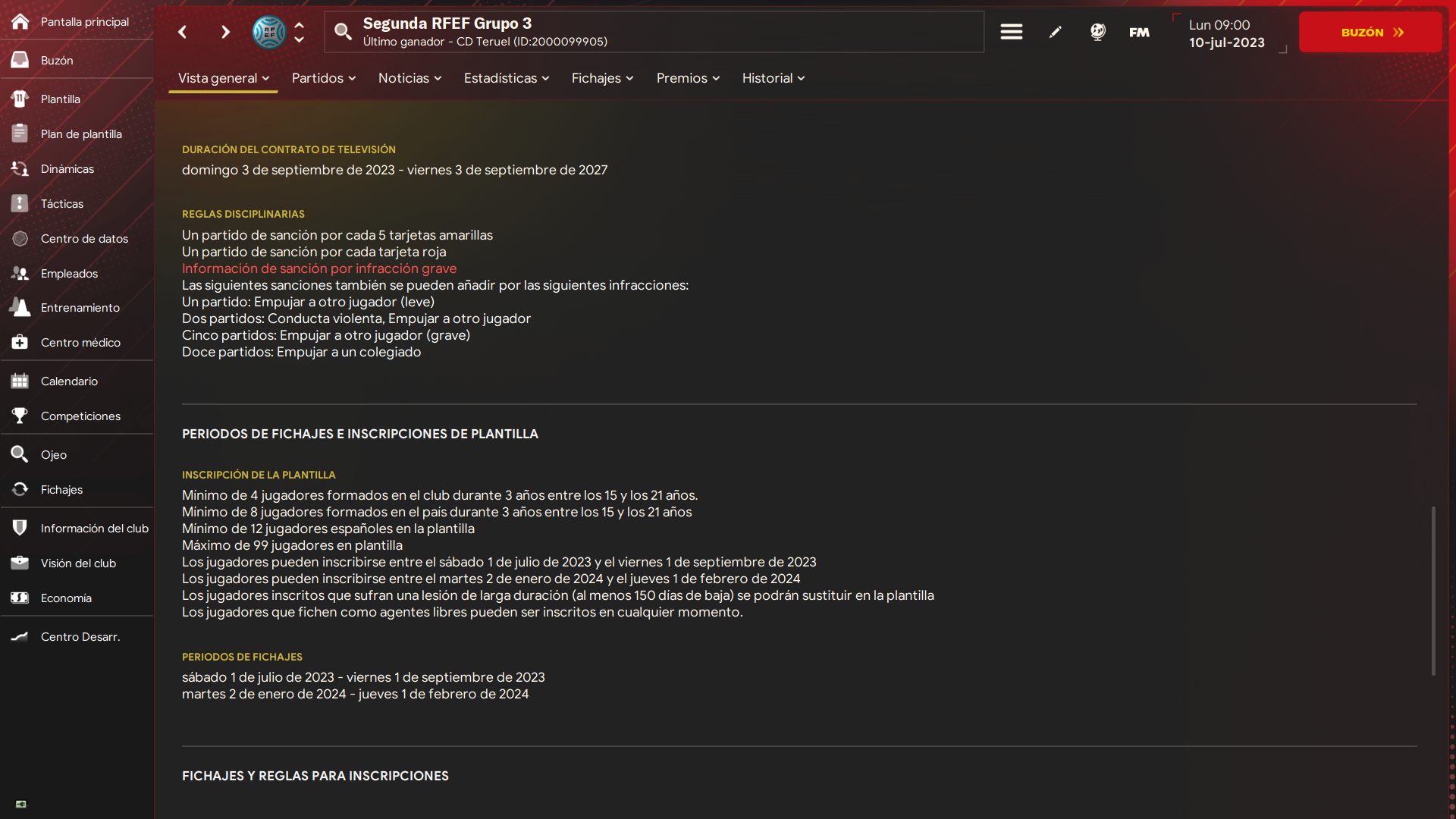The image size is (1456, 819).
Task: Select Competiciones in the sidebar
Action: click(80, 416)
